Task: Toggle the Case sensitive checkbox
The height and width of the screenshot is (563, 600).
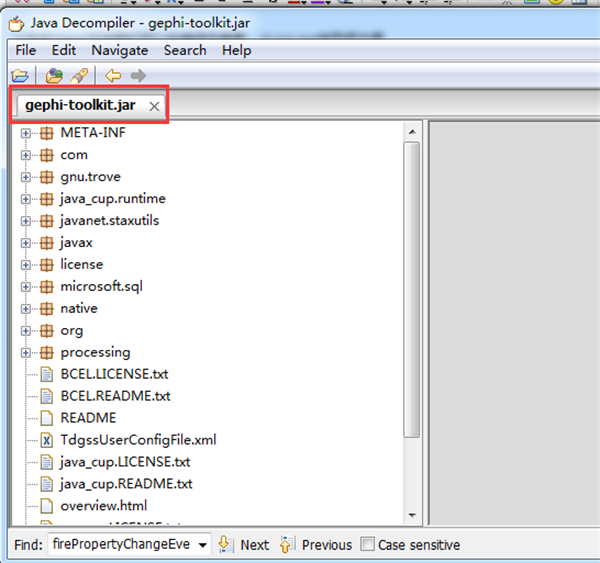Action: tap(367, 544)
